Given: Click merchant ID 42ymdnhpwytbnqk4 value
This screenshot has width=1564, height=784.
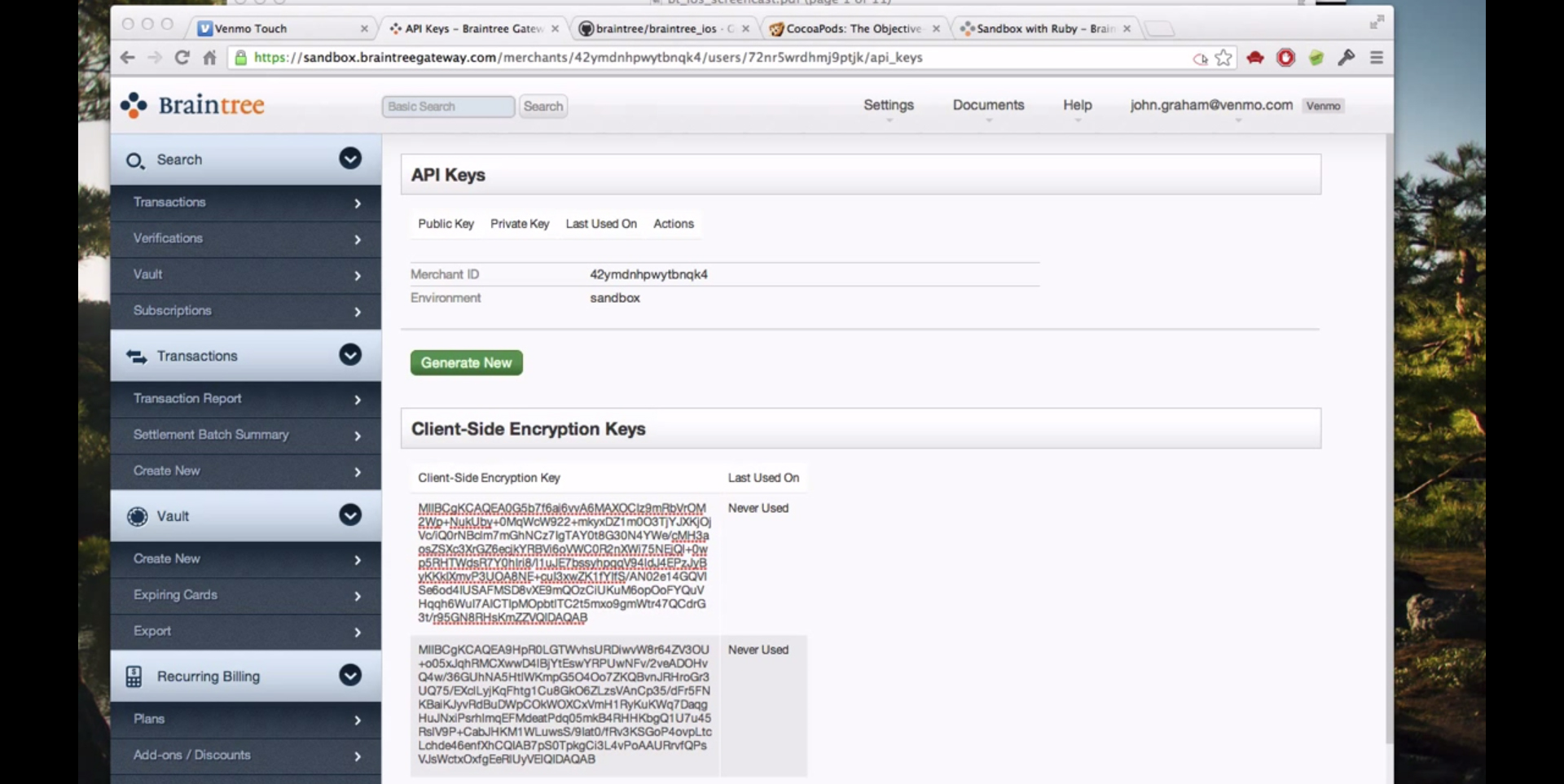Looking at the screenshot, I should click(648, 274).
